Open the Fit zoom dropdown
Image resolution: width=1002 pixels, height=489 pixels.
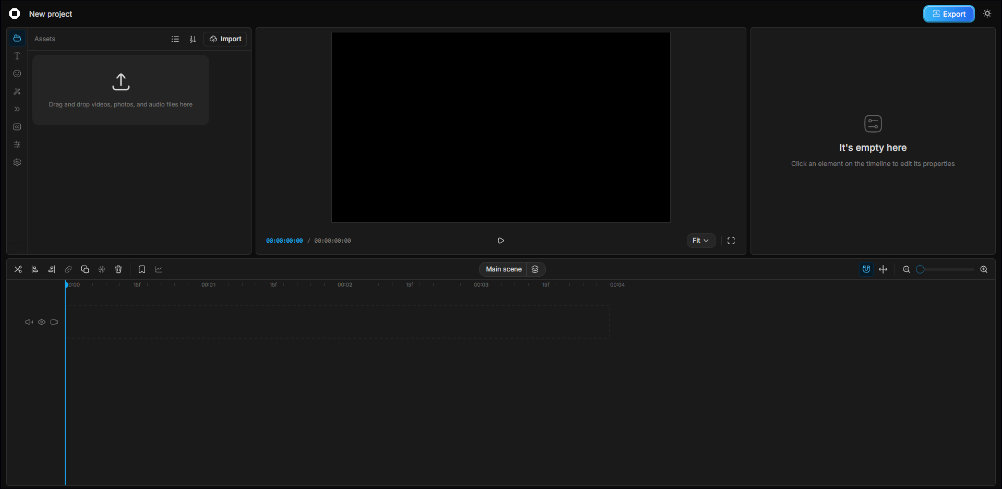pos(701,240)
